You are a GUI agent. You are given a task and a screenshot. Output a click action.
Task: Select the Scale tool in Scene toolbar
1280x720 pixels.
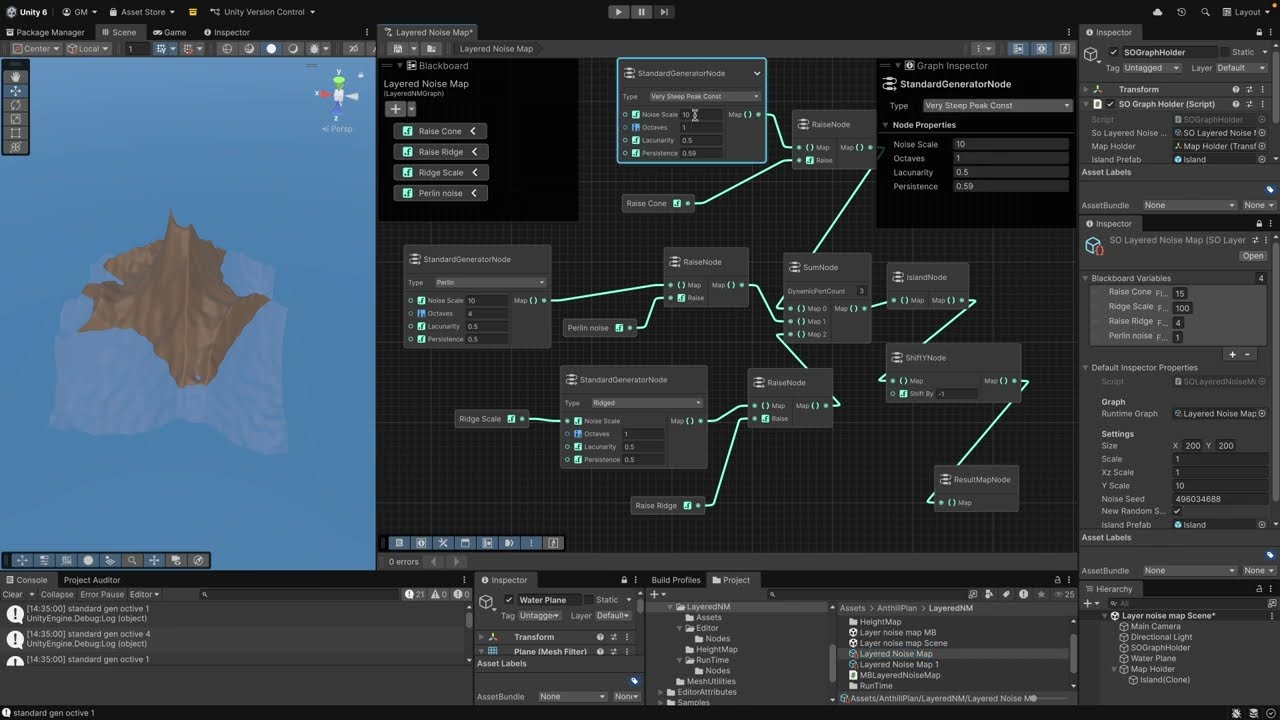(15, 118)
